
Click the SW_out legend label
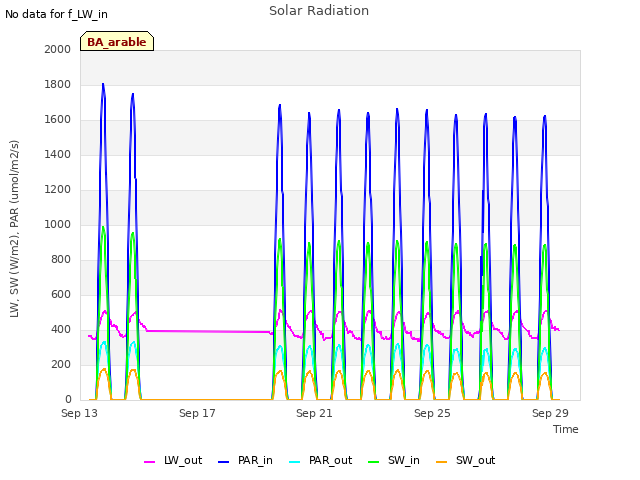(476, 460)
